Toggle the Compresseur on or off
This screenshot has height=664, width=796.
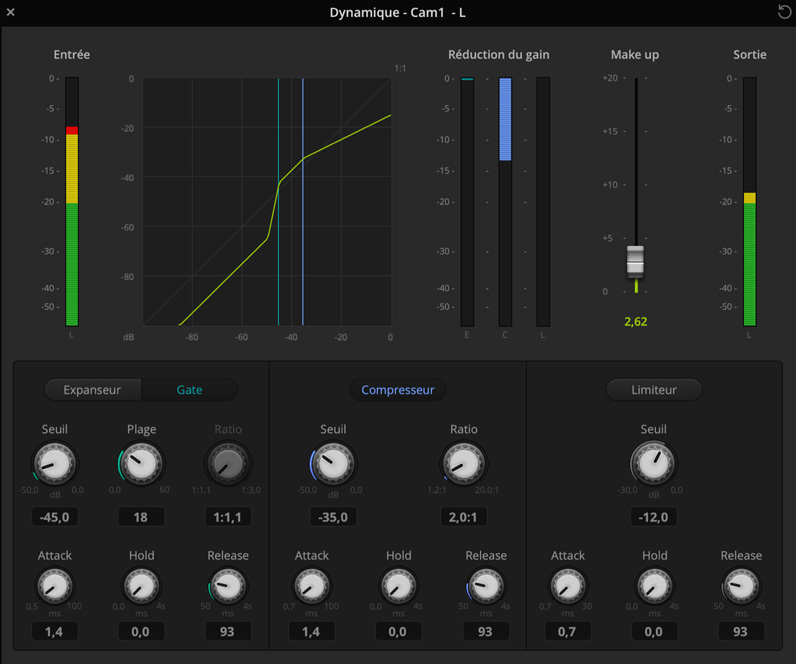click(x=398, y=390)
